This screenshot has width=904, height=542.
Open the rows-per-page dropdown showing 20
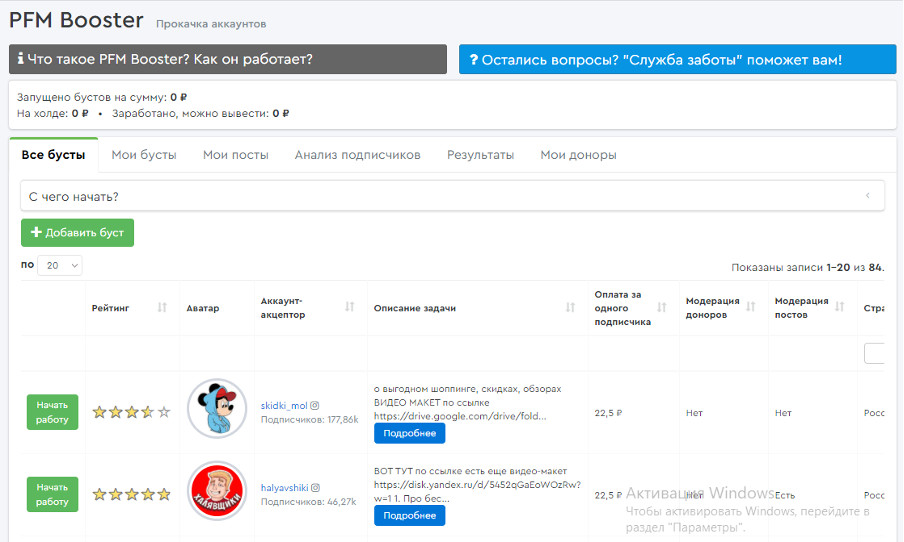coord(59,265)
